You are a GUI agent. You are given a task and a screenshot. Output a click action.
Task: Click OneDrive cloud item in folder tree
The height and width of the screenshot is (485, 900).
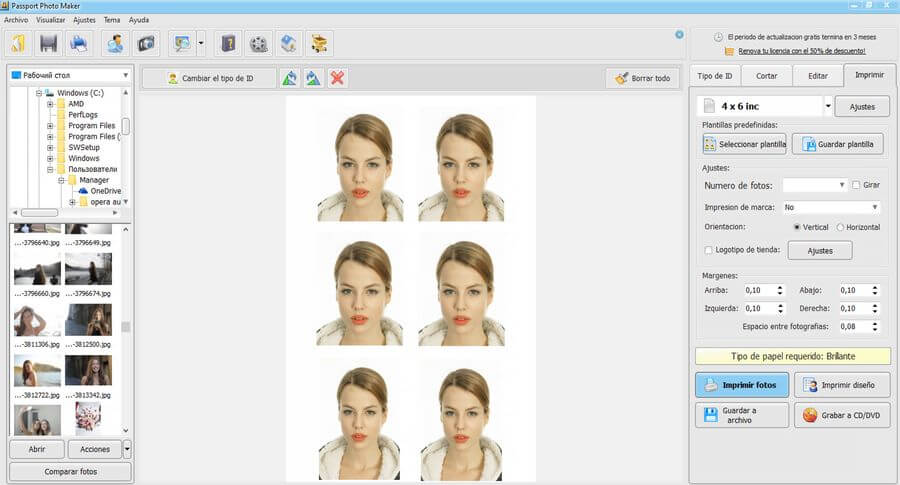point(100,191)
